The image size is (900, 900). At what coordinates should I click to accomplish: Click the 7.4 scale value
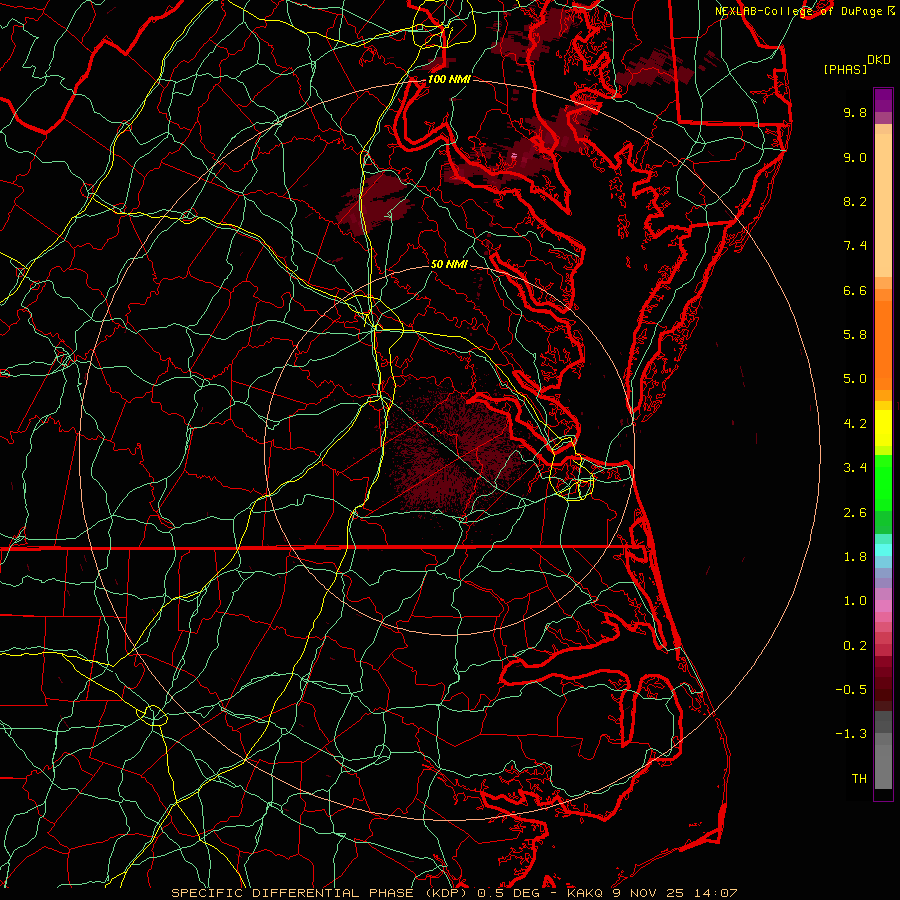[855, 246]
